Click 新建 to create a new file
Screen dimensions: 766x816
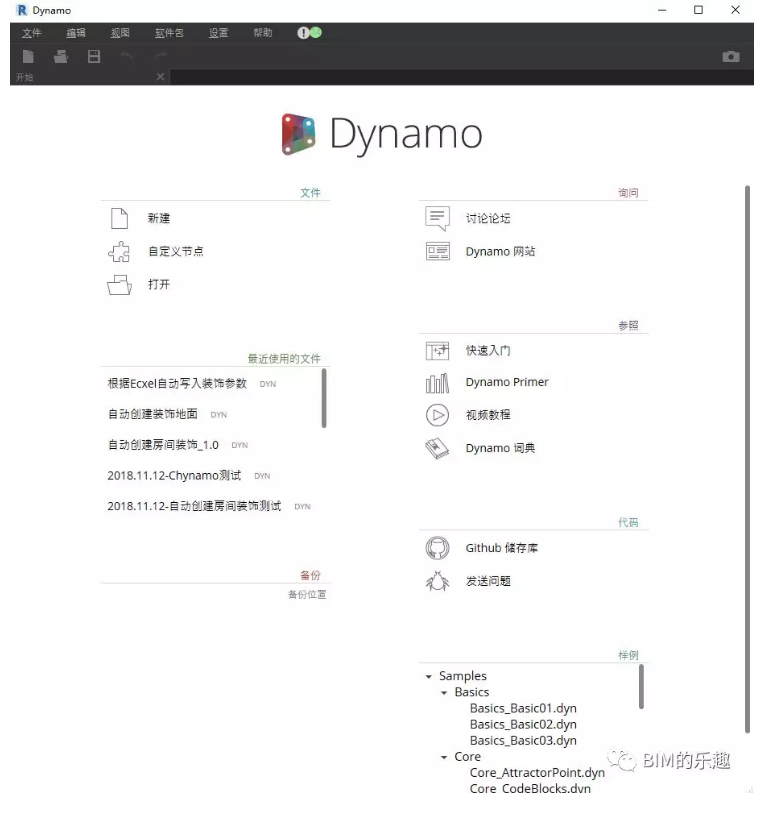click(x=159, y=219)
